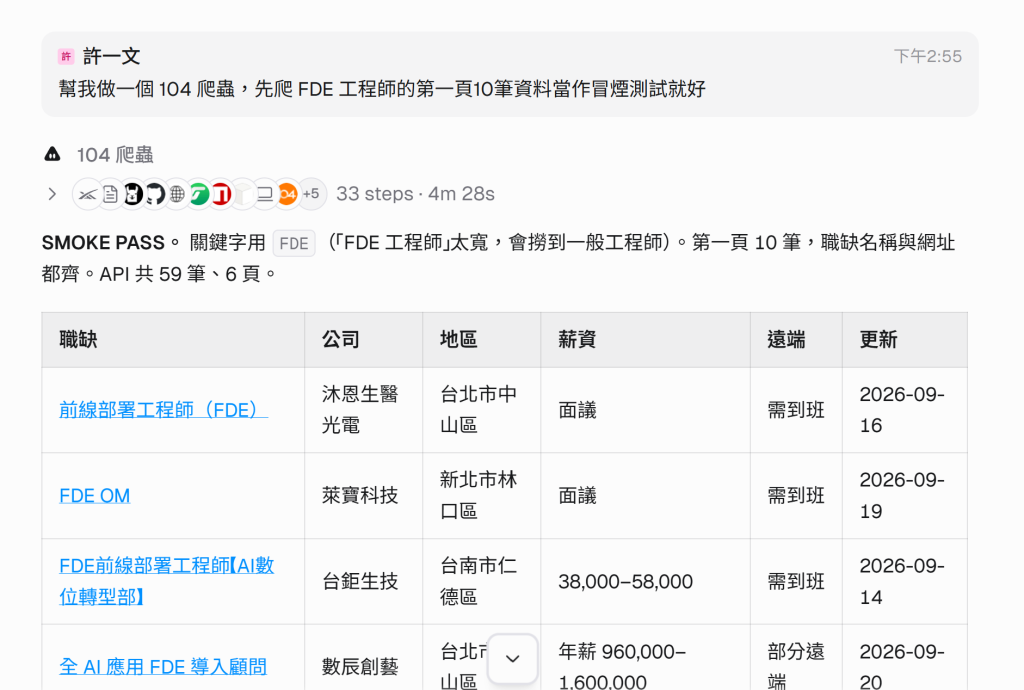Click the laptop step icon
The image size is (1024, 690).
[x=264, y=194]
